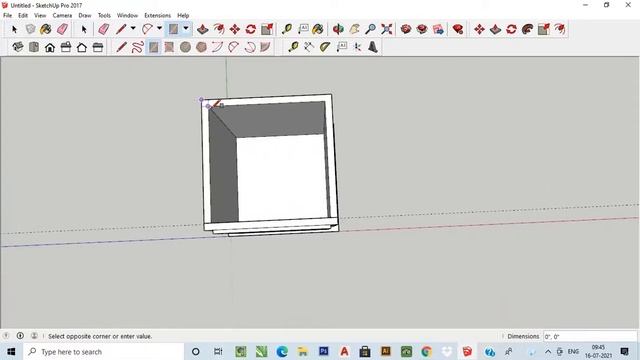Click the Send to LayOut icon
The height and width of the screenshot is (360, 640).
click(438, 29)
